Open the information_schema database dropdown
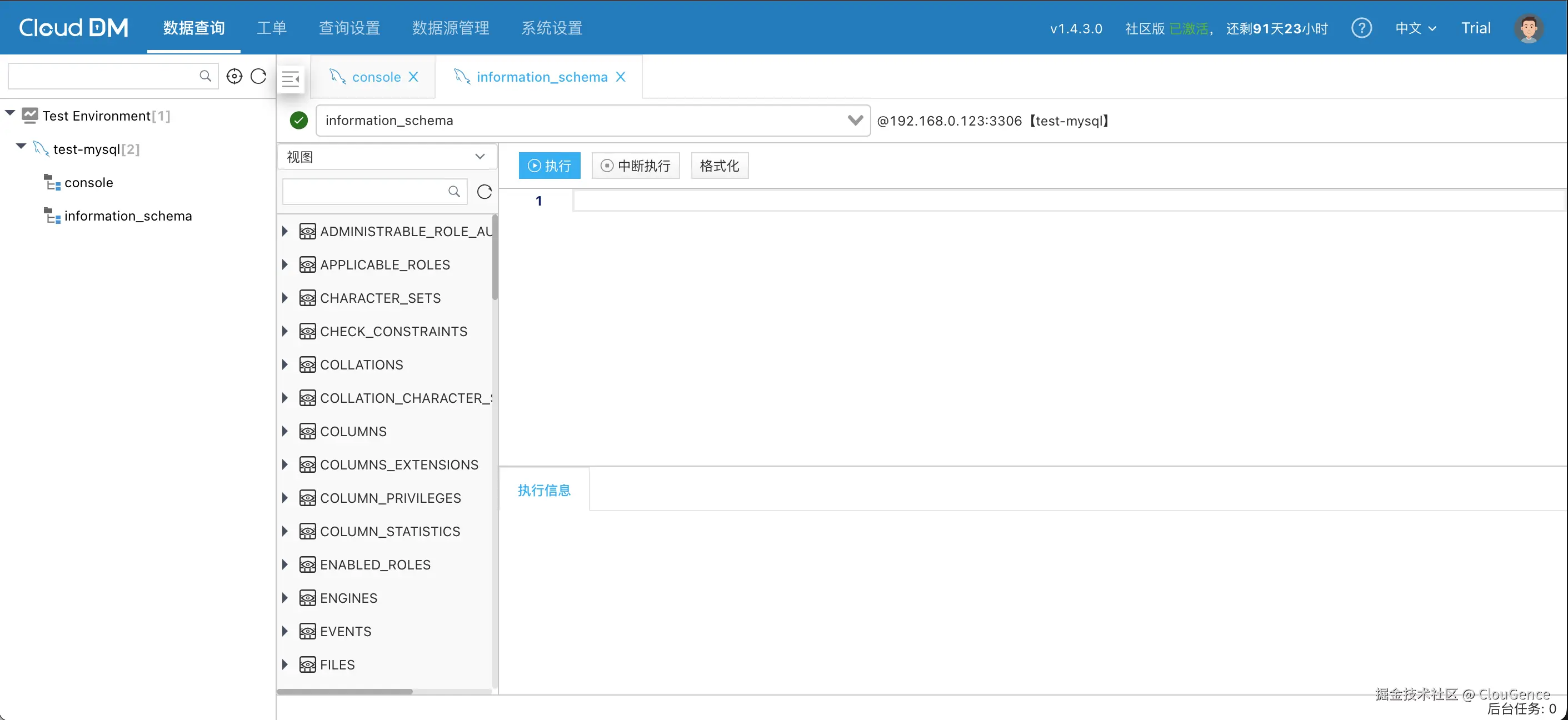1568x720 pixels. pyautogui.click(x=855, y=121)
